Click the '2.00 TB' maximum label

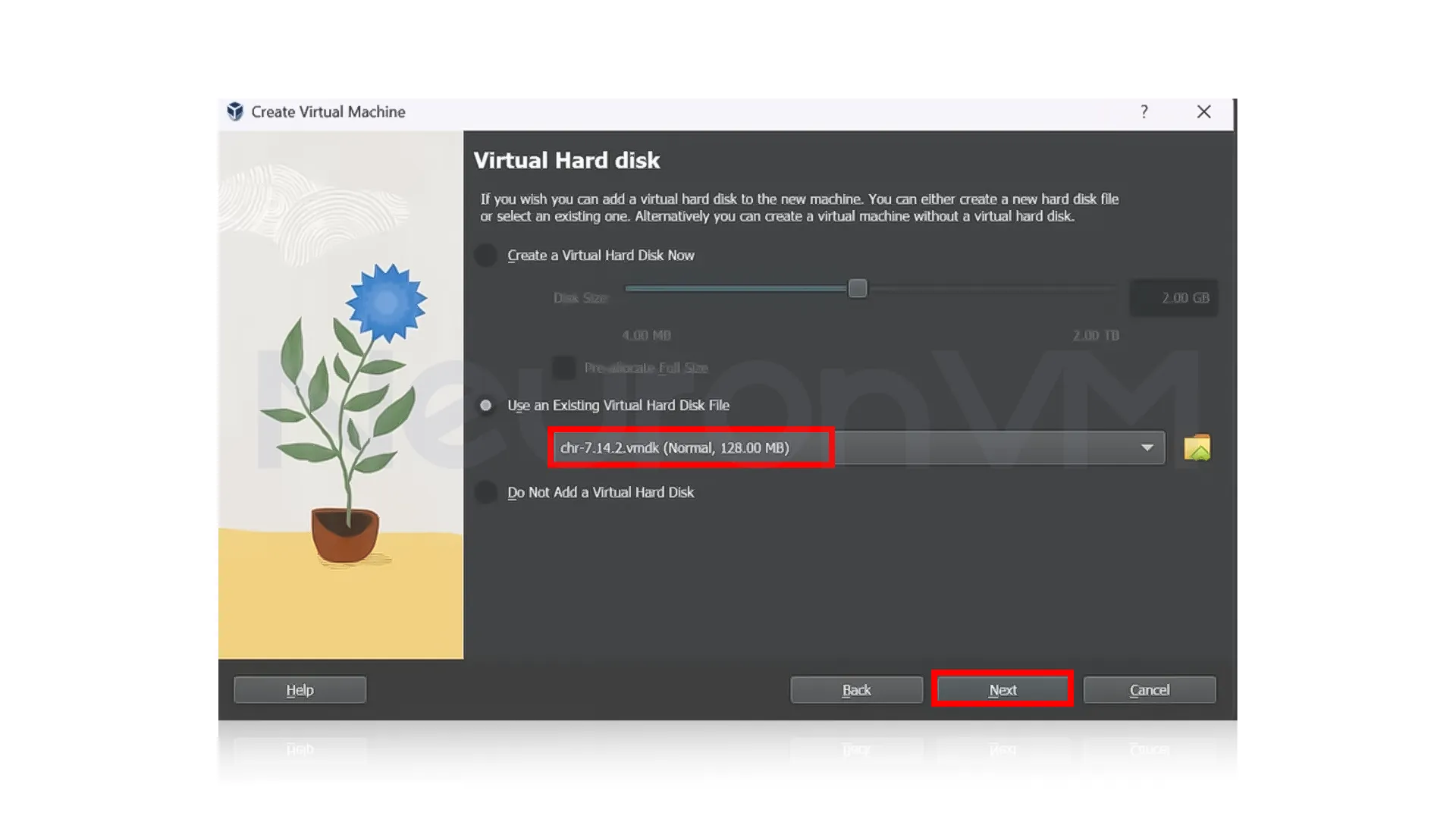[1096, 335]
